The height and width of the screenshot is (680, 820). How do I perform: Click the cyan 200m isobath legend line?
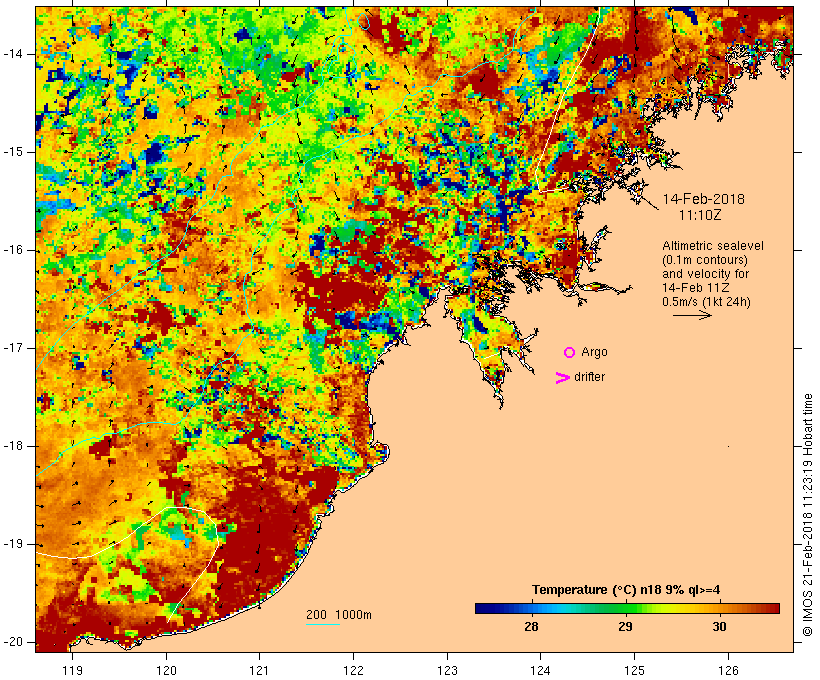(x=323, y=624)
